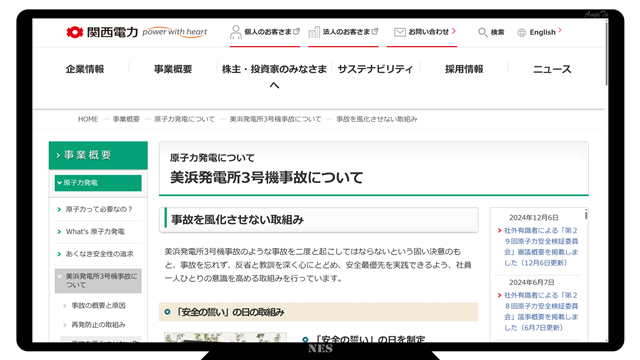The height and width of the screenshot is (360, 640).
Task: Open the 採用情報 menu
Action: (464, 69)
